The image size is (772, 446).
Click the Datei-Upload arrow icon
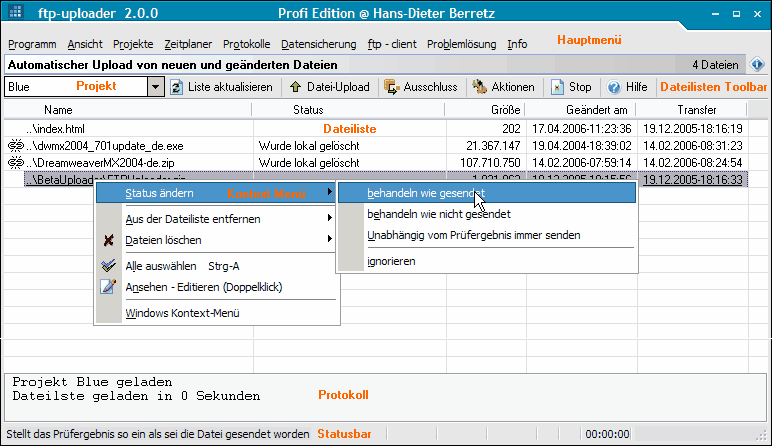click(x=283, y=87)
